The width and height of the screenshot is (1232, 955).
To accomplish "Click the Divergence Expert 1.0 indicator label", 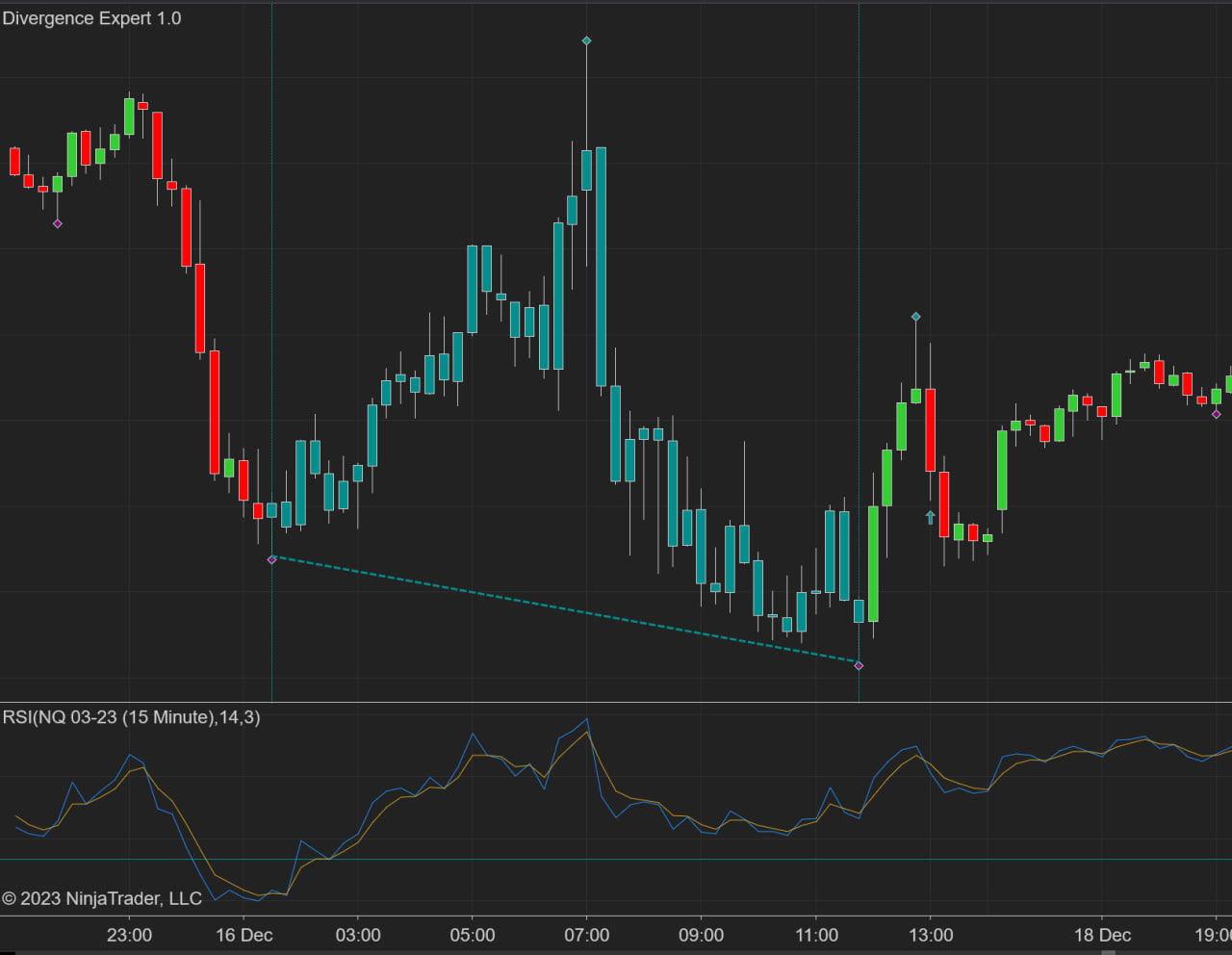I will pyautogui.click(x=91, y=18).
